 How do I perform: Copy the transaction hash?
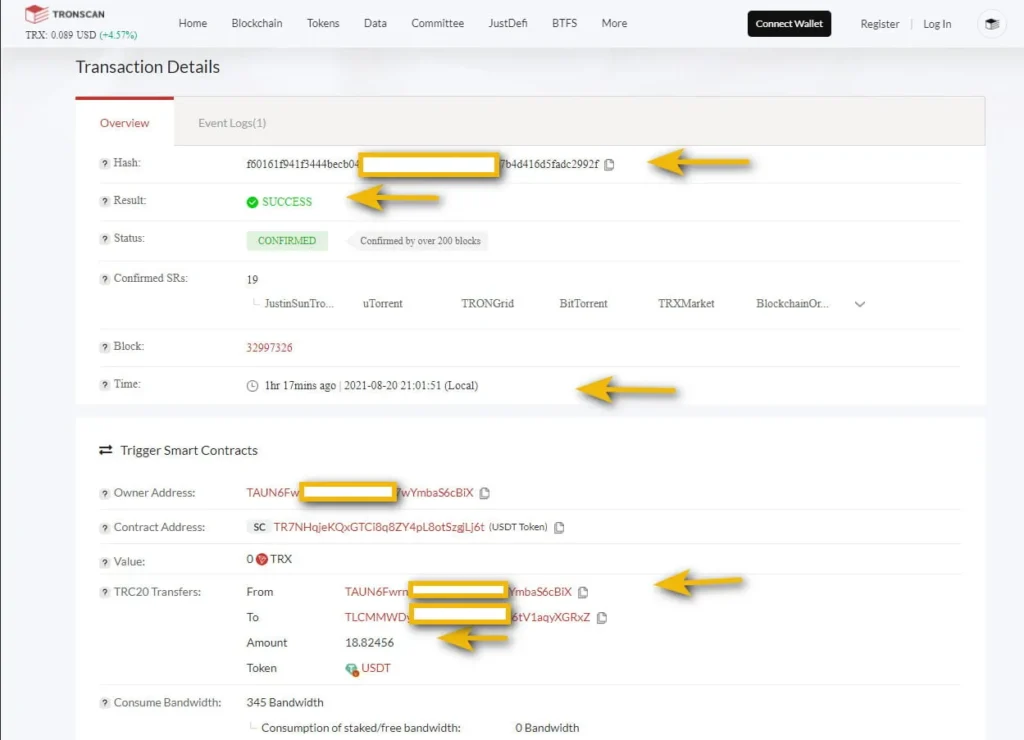tap(609, 165)
